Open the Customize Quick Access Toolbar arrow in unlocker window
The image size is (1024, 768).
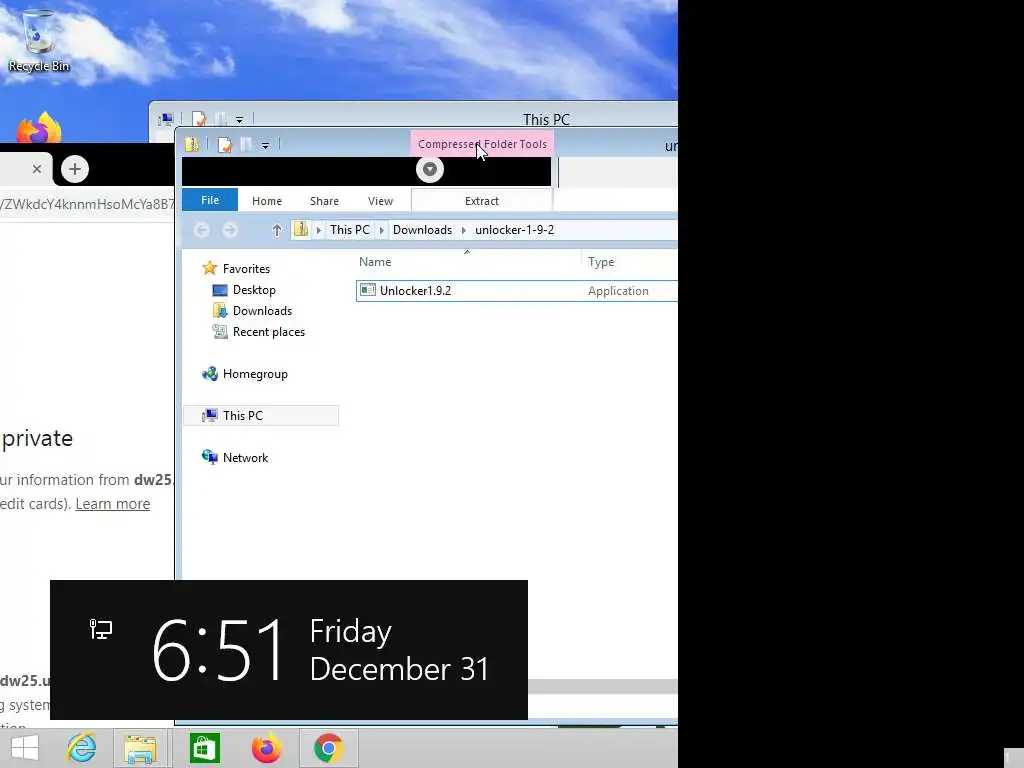tap(265, 146)
